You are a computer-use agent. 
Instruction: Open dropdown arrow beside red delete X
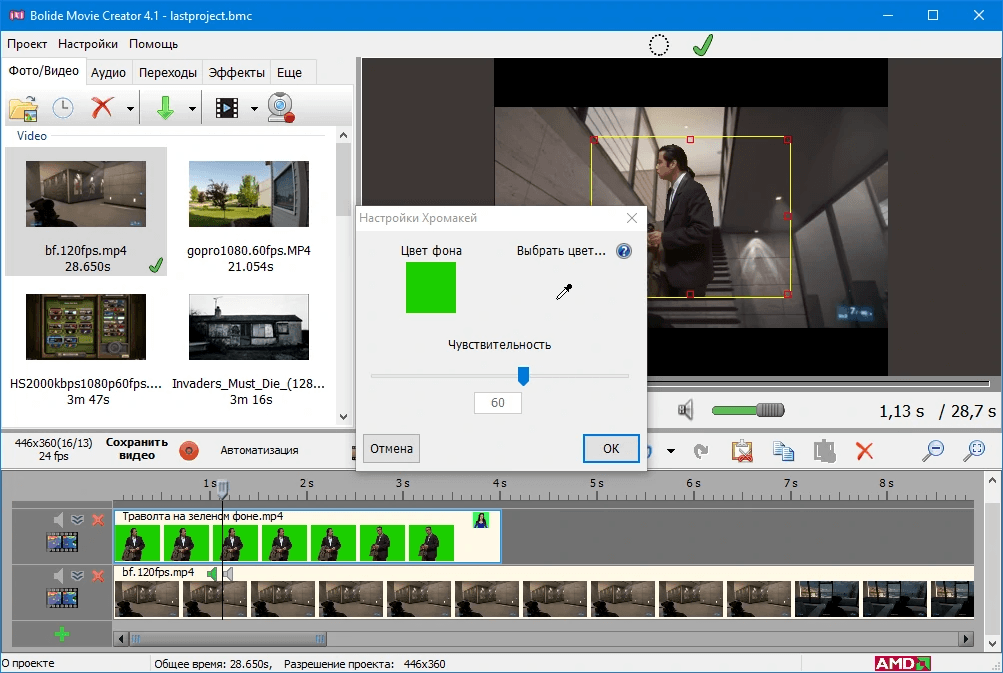(131, 108)
